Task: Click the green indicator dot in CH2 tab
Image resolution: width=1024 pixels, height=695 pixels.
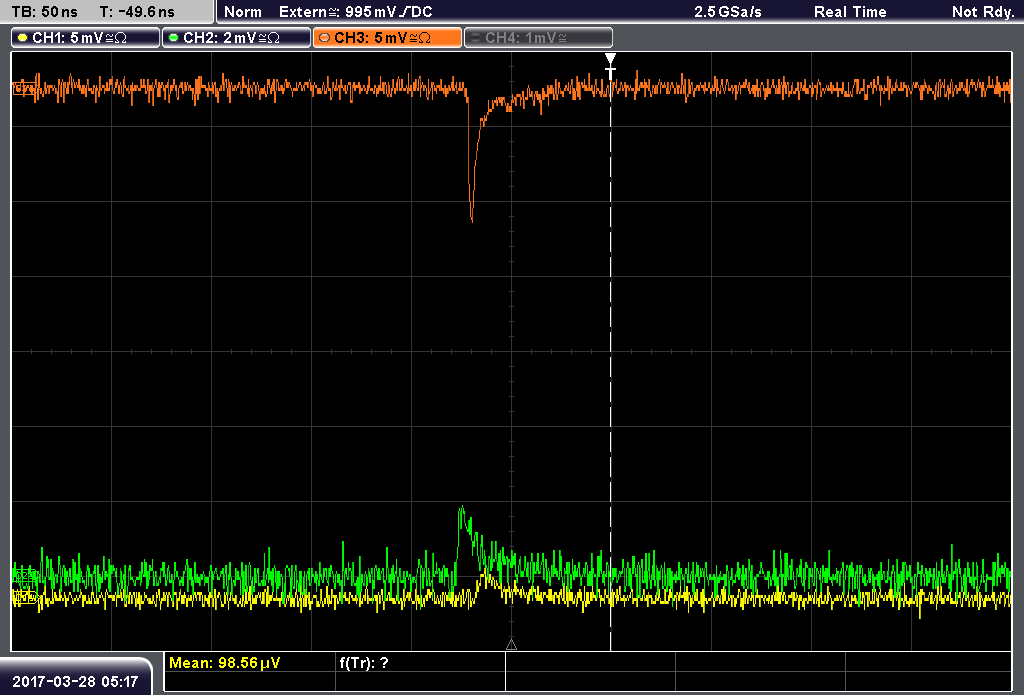Action: coord(173,38)
